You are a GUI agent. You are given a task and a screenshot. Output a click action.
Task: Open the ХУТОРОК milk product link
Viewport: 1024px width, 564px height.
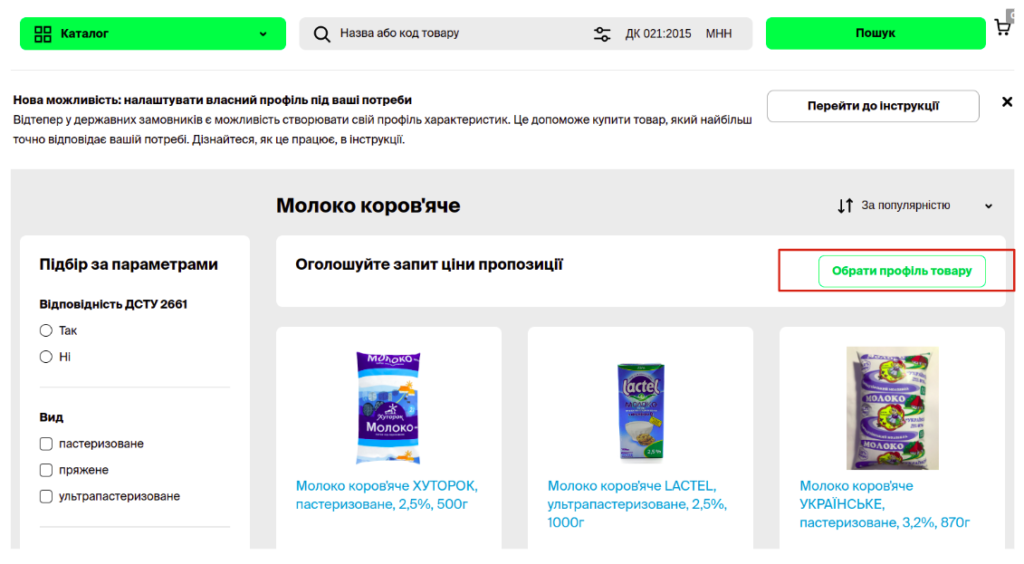click(387, 494)
